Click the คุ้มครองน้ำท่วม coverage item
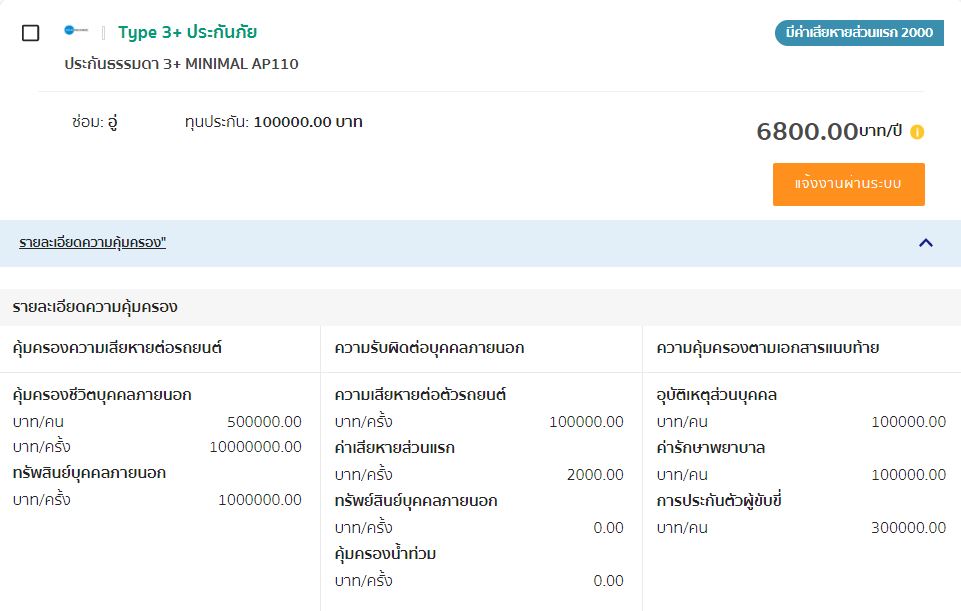 (x=385, y=553)
